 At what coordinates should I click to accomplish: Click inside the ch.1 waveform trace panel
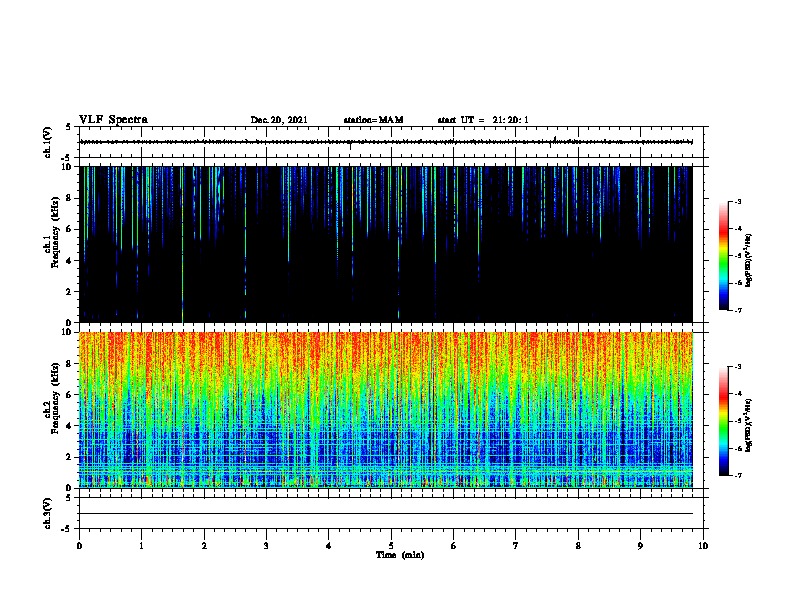pyautogui.click(x=391, y=142)
